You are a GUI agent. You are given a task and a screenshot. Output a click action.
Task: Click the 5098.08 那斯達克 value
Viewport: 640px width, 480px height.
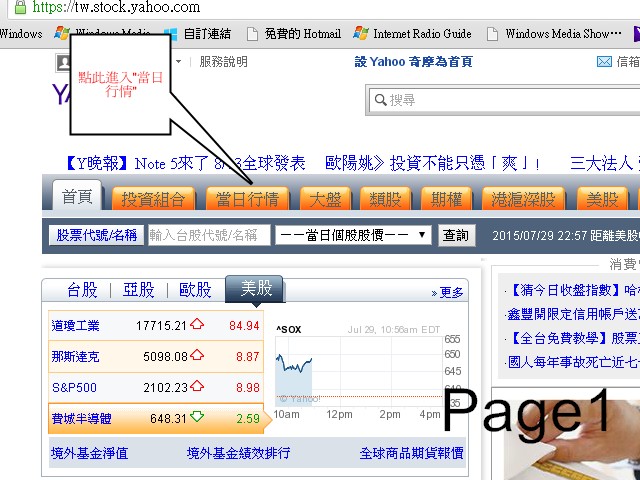165,356
